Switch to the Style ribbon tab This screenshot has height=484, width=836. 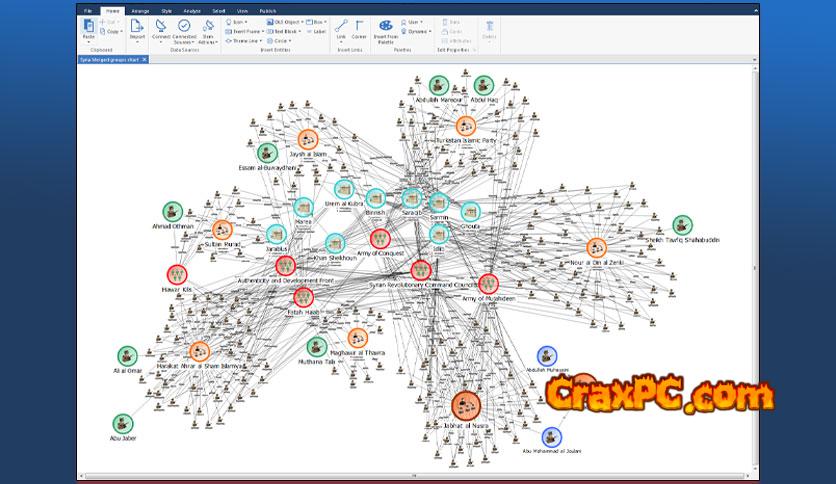click(x=166, y=11)
